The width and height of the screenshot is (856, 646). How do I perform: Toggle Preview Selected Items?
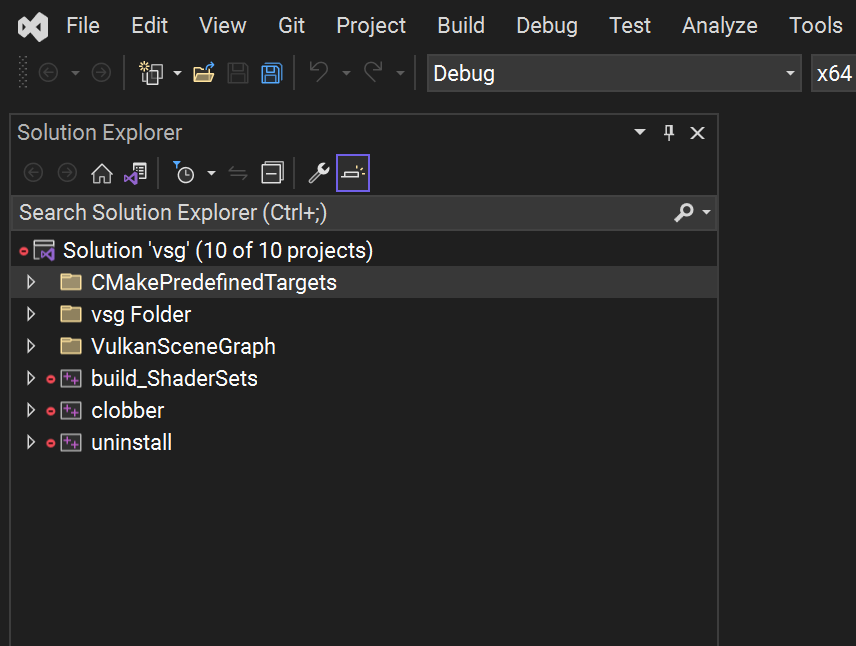[x=352, y=172]
